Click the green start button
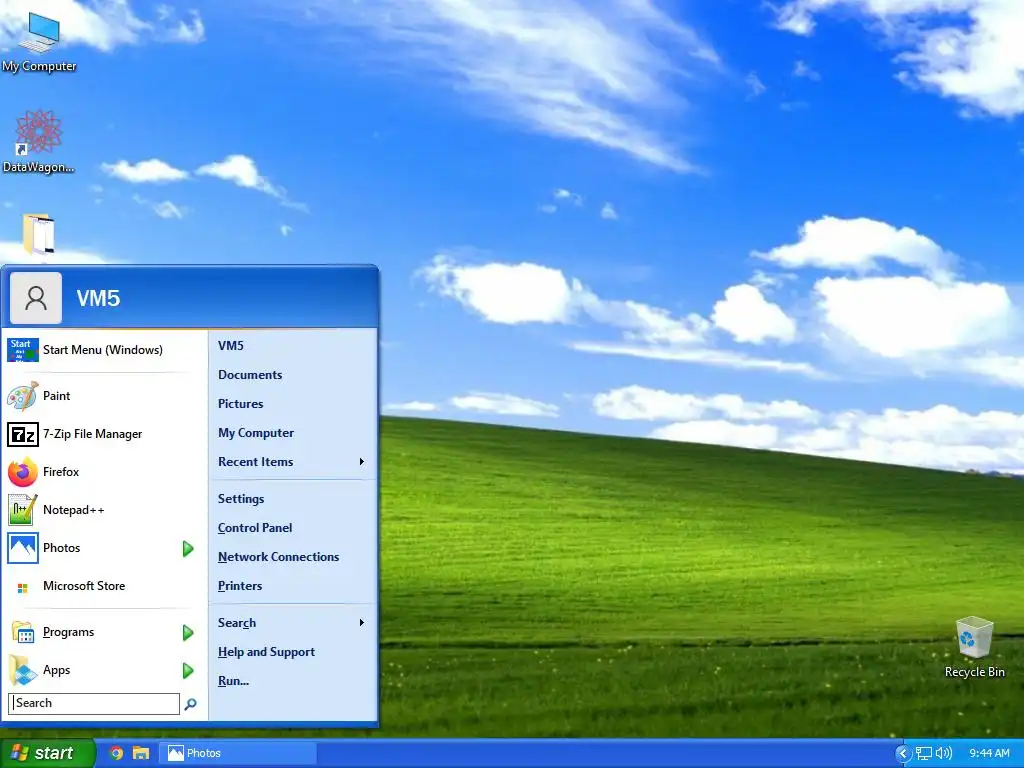This screenshot has height=768, width=1024. point(47,753)
